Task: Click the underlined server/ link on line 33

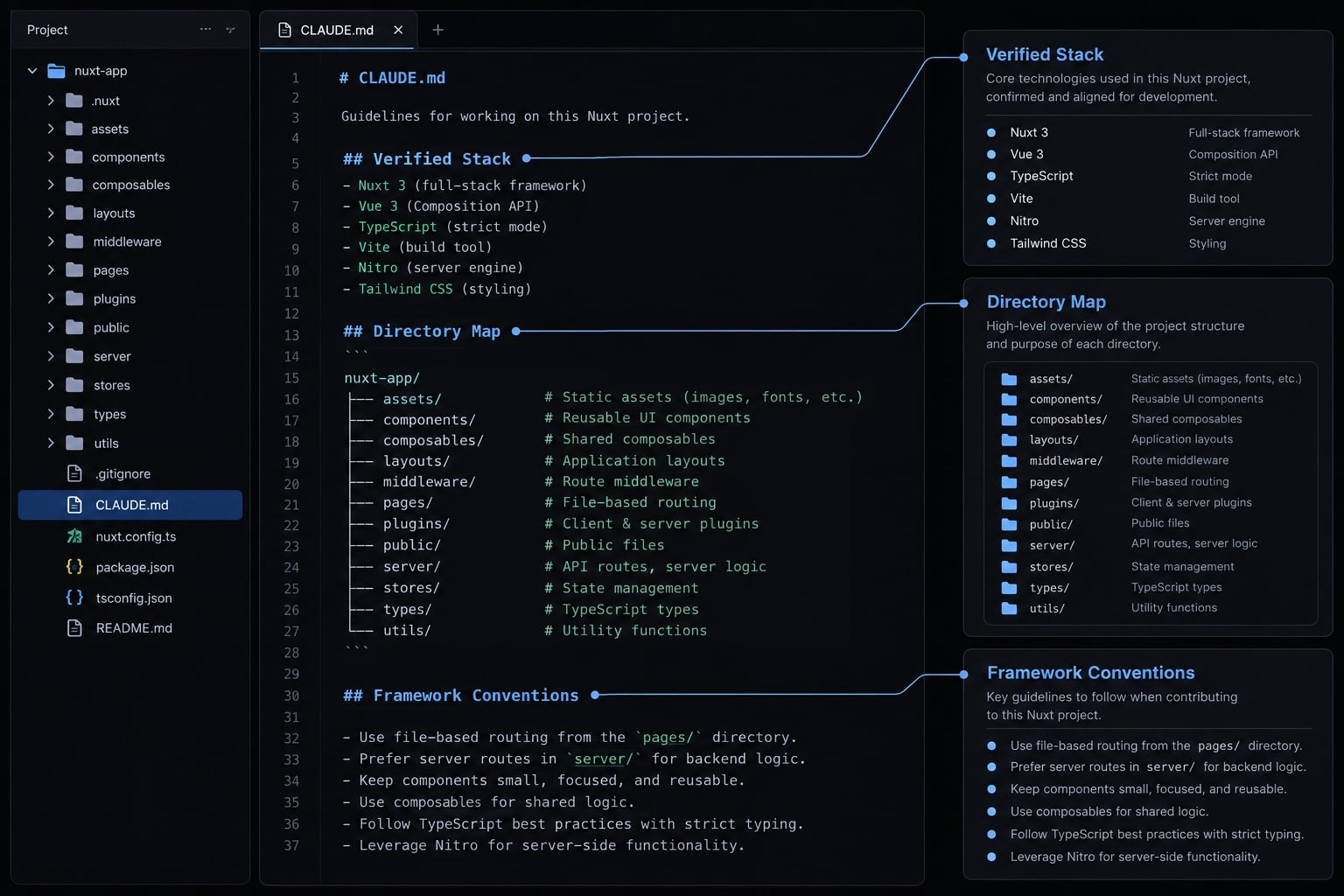Action: [x=604, y=759]
